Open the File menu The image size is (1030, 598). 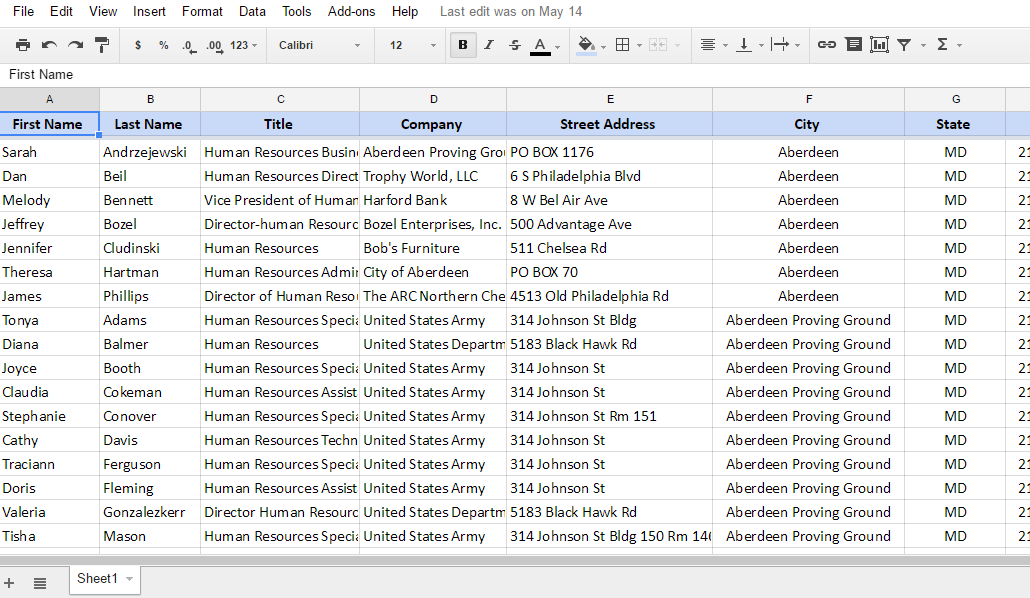tap(24, 11)
